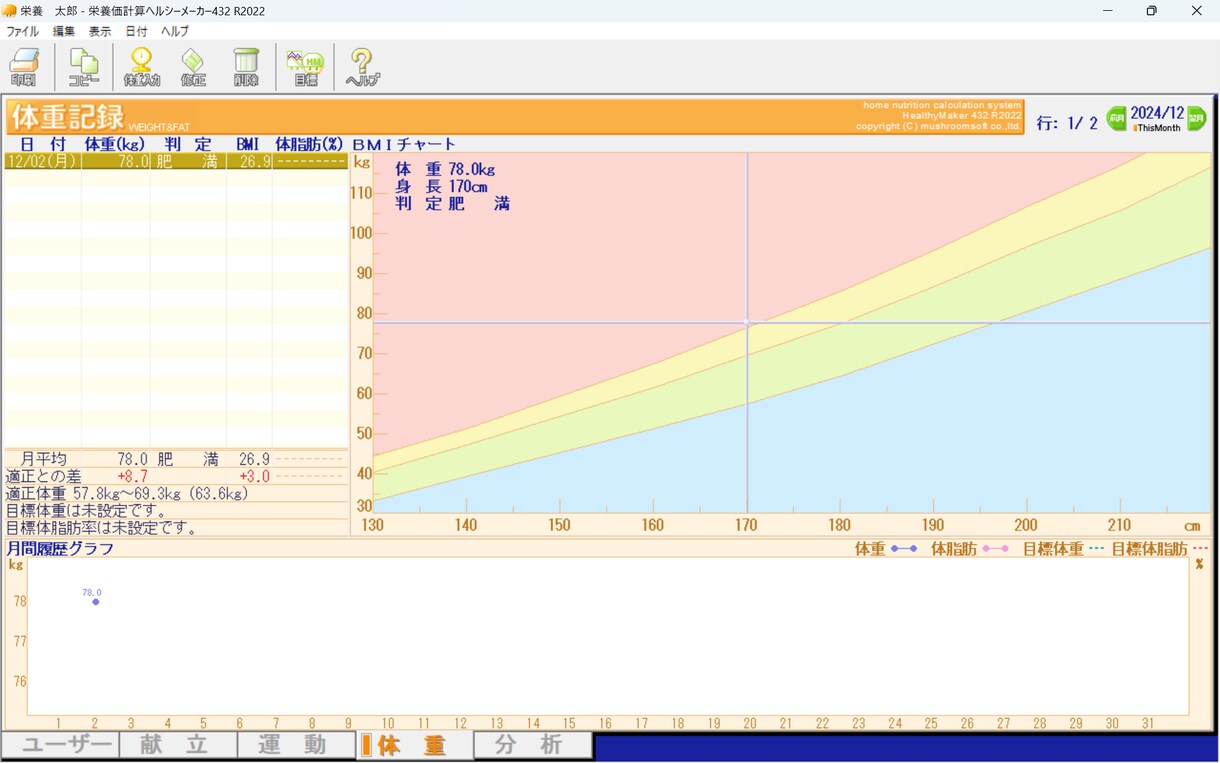Open the 編集 menu

64,31
